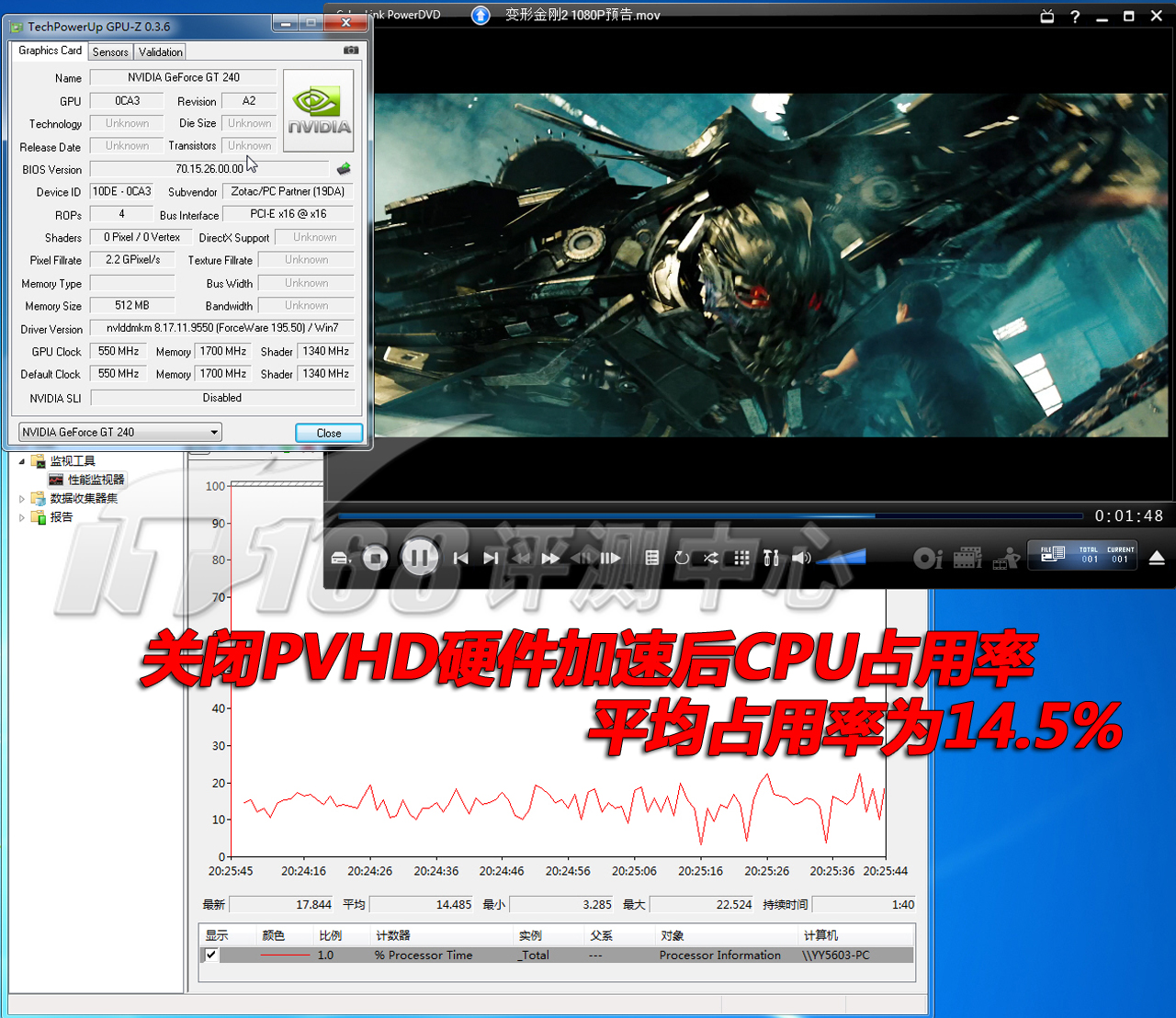
Task: Click the PowerDVD TV mode icon
Action: point(1047,16)
